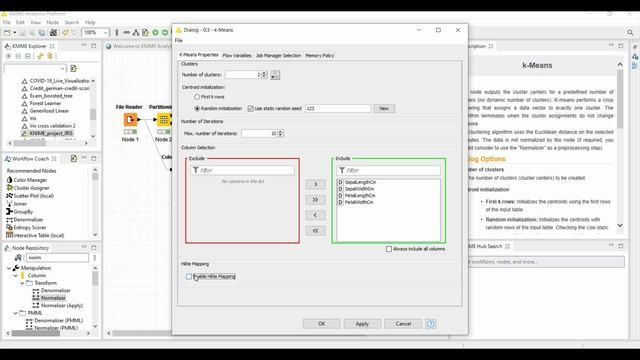Click the Node Repository search icon
640x360 pixels.
(18, 258)
